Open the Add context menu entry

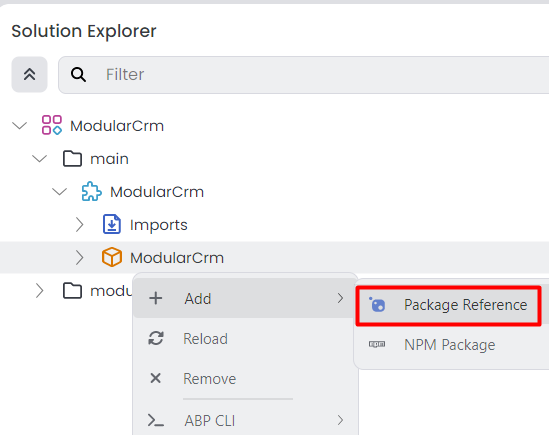pos(245,298)
